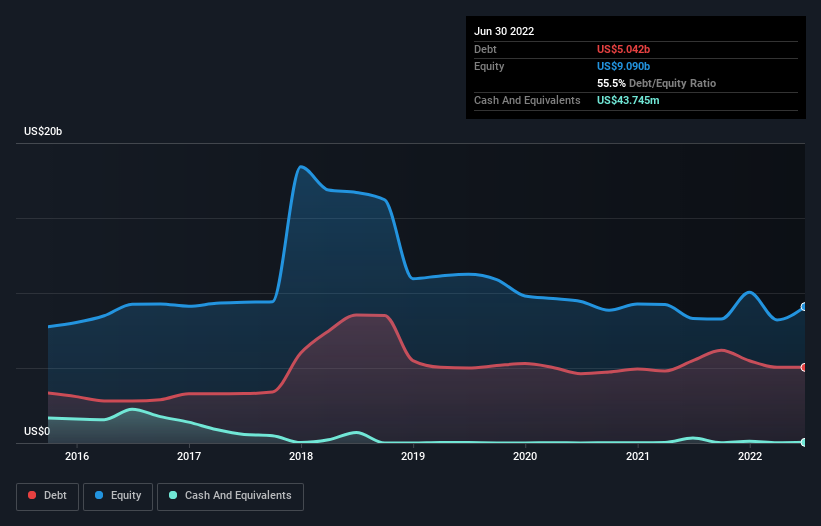Toggle Cash And Equivalents legend button
Viewport: 821px width, 526px height.
click(x=230, y=496)
